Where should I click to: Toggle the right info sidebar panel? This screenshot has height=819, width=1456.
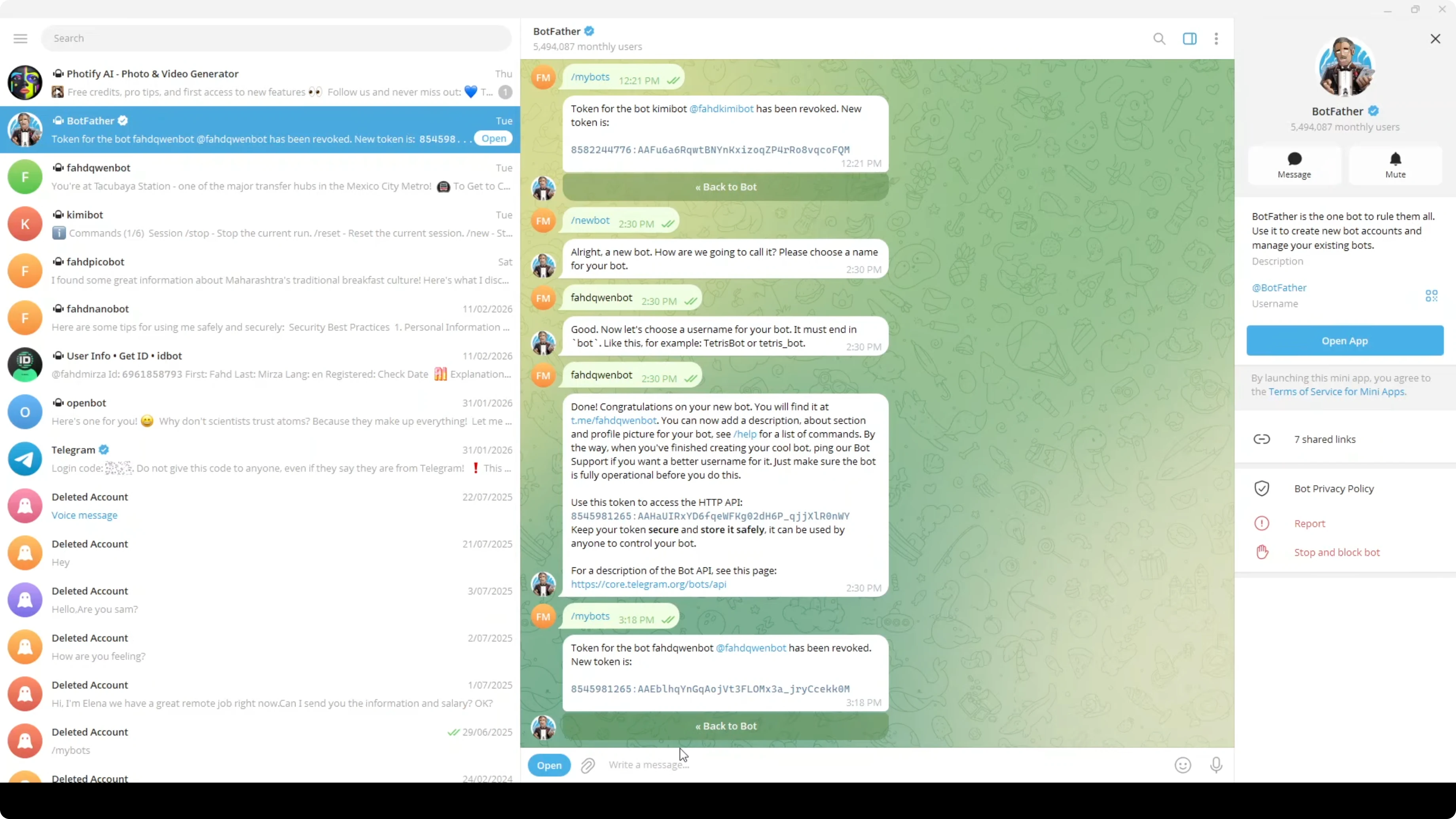point(1189,38)
